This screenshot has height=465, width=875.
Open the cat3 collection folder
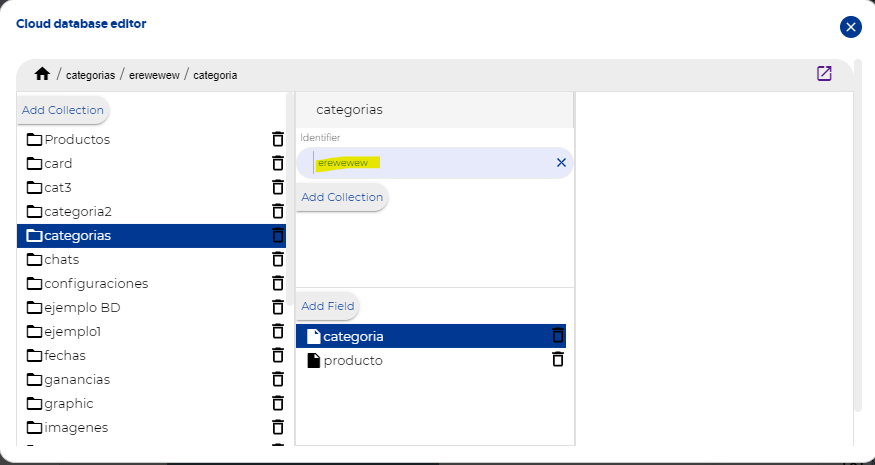(x=151, y=187)
